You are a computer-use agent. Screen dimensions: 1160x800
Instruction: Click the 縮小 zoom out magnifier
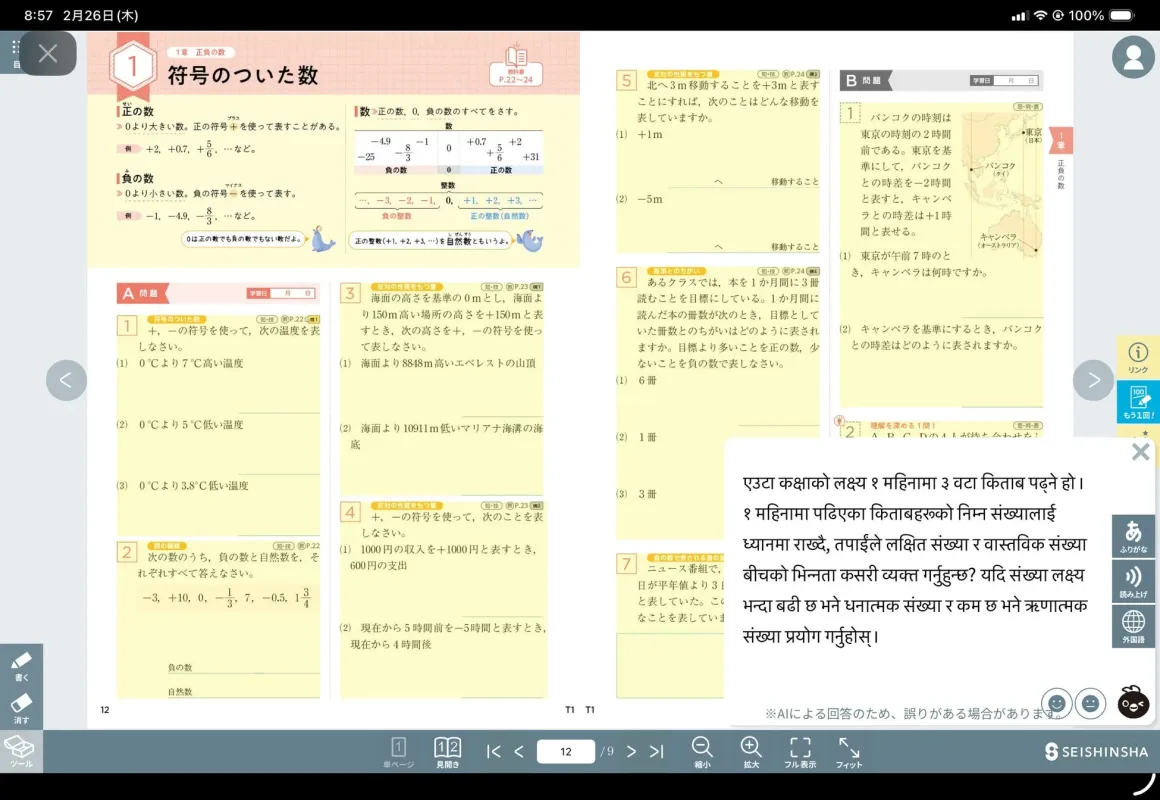(702, 751)
